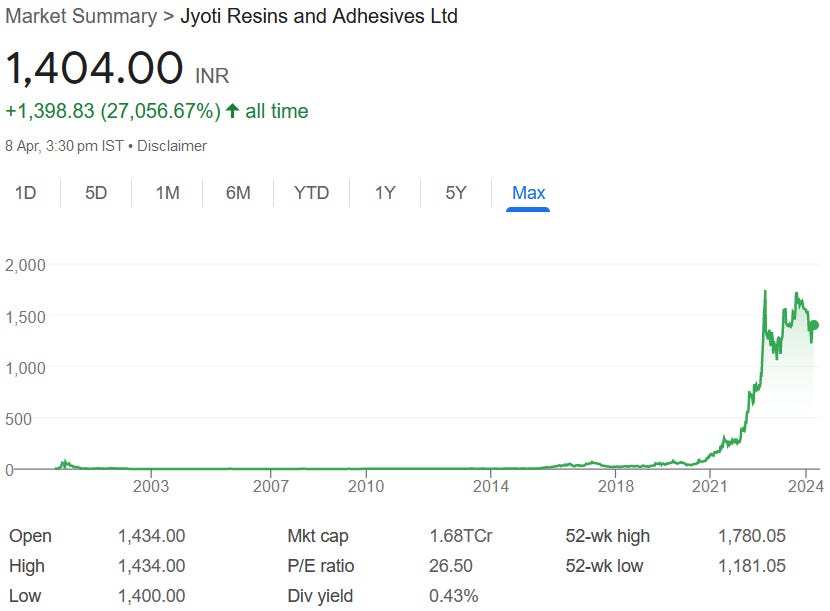Click the 2021 x-axis label
This screenshot has width=830, height=611.
coord(710,486)
